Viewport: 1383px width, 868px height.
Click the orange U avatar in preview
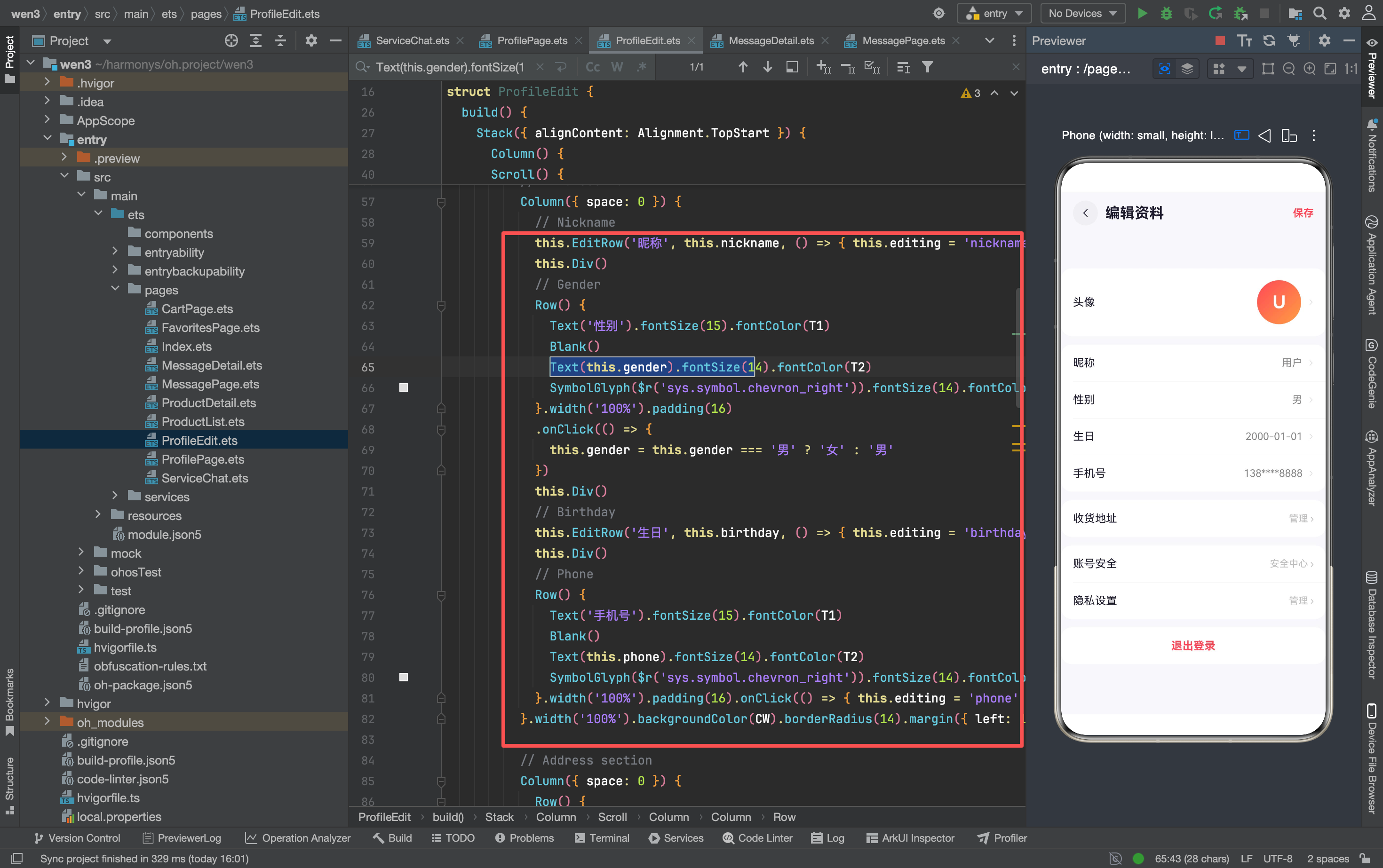pyautogui.click(x=1279, y=302)
